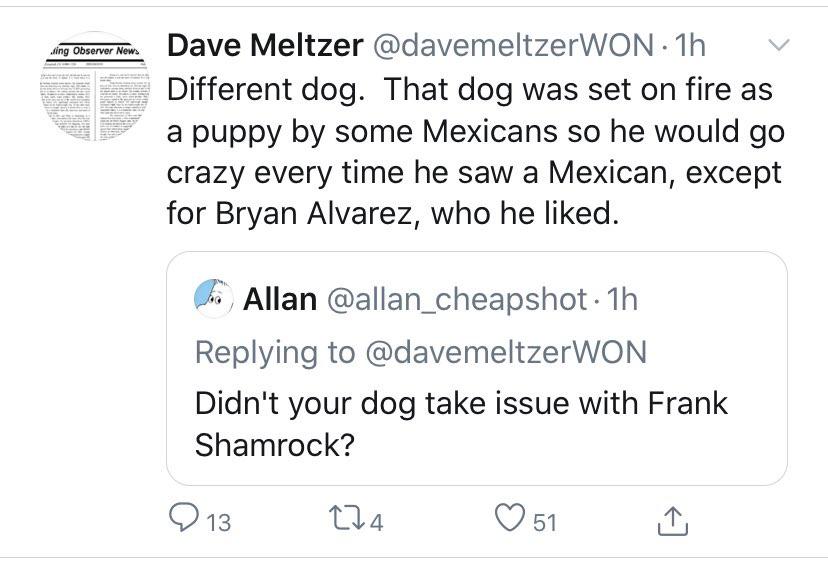
Task: Tap @davemeltzerWON in Replying to line
Action: click(x=504, y=351)
